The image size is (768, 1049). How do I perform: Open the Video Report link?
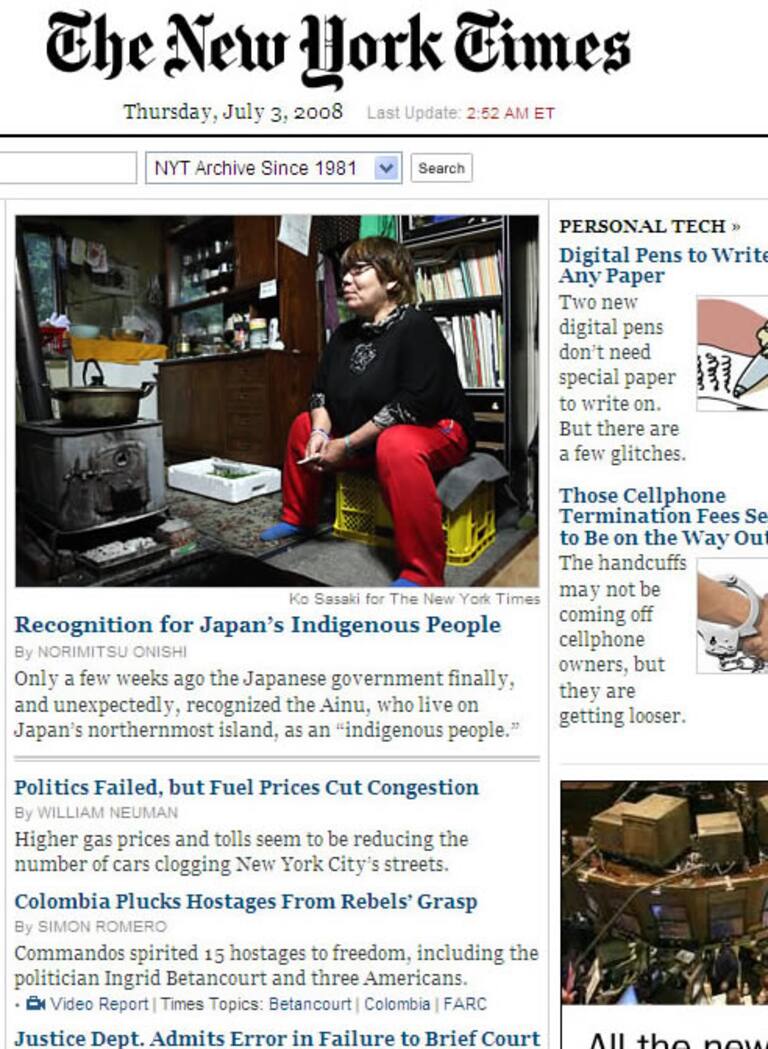click(x=99, y=1004)
